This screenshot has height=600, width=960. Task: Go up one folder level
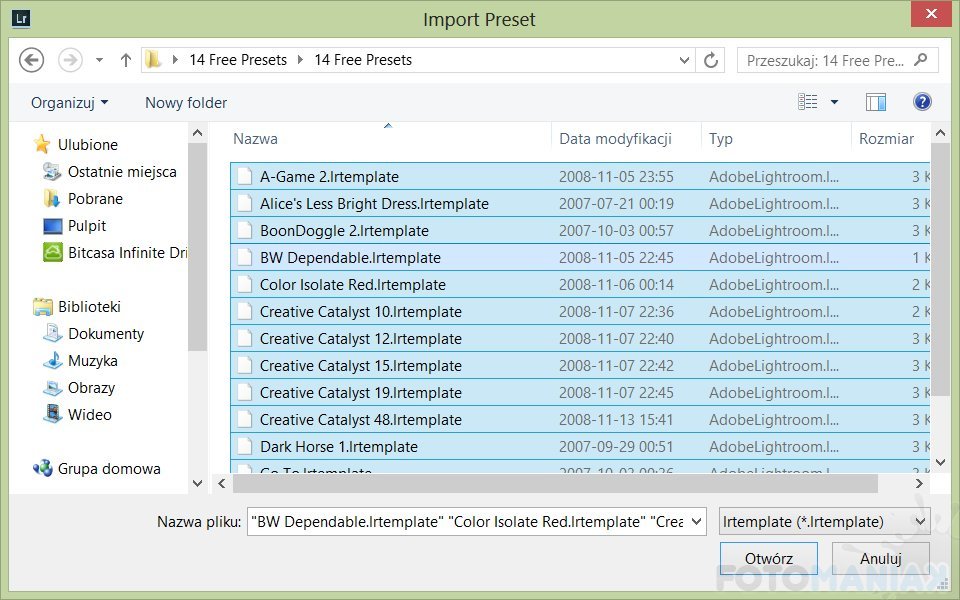coord(126,60)
